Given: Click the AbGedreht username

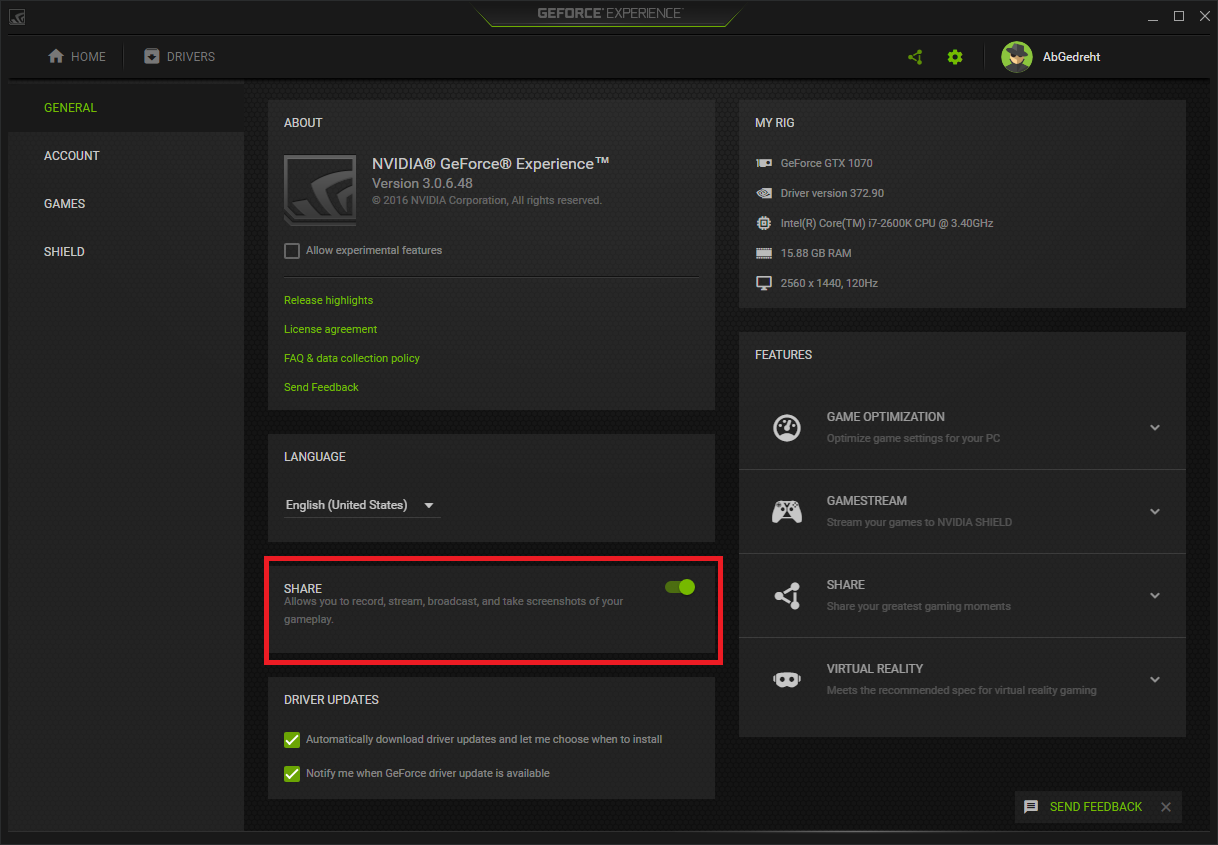Looking at the screenshot, I should pos(1072,57).
